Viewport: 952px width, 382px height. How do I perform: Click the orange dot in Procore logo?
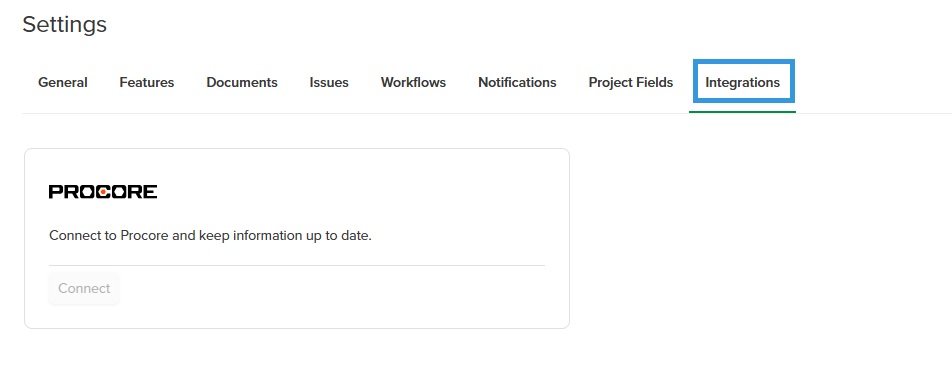click(x=104, y=192)
